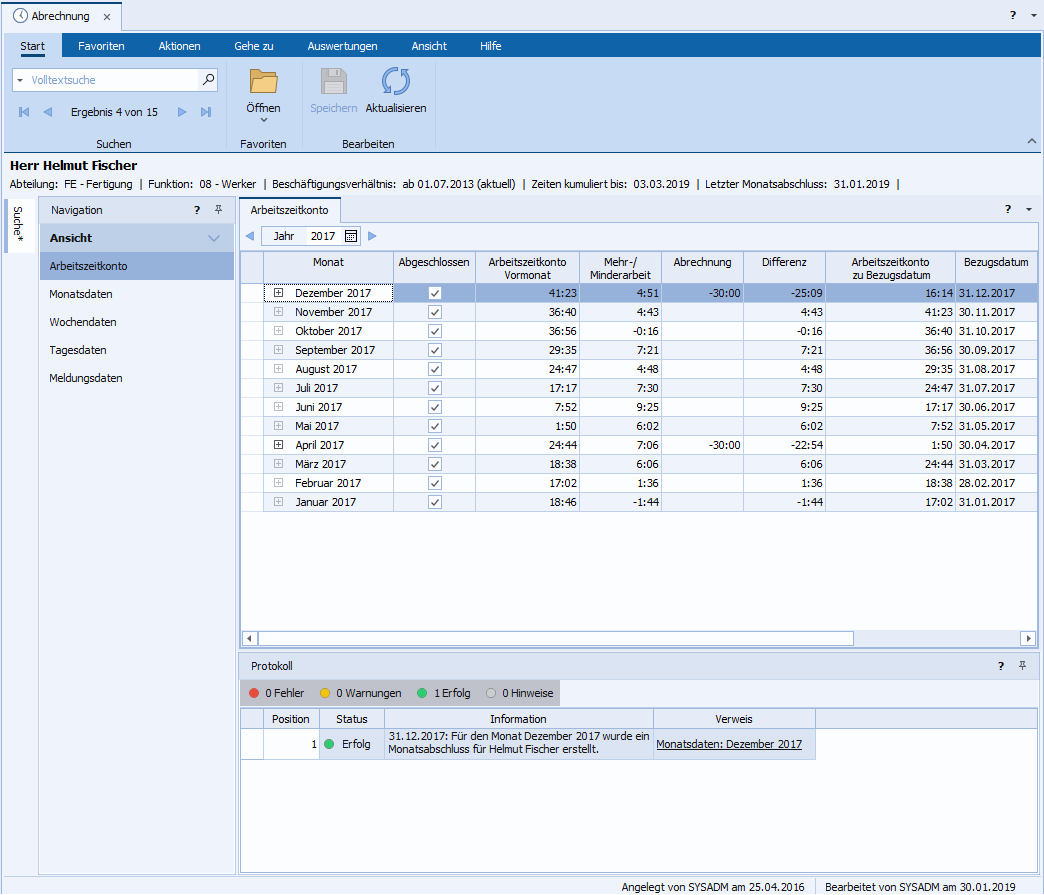The image size is (1044, 895).
Task: Click the horizontal scrollbar of the table
Action: click(555, 638)
